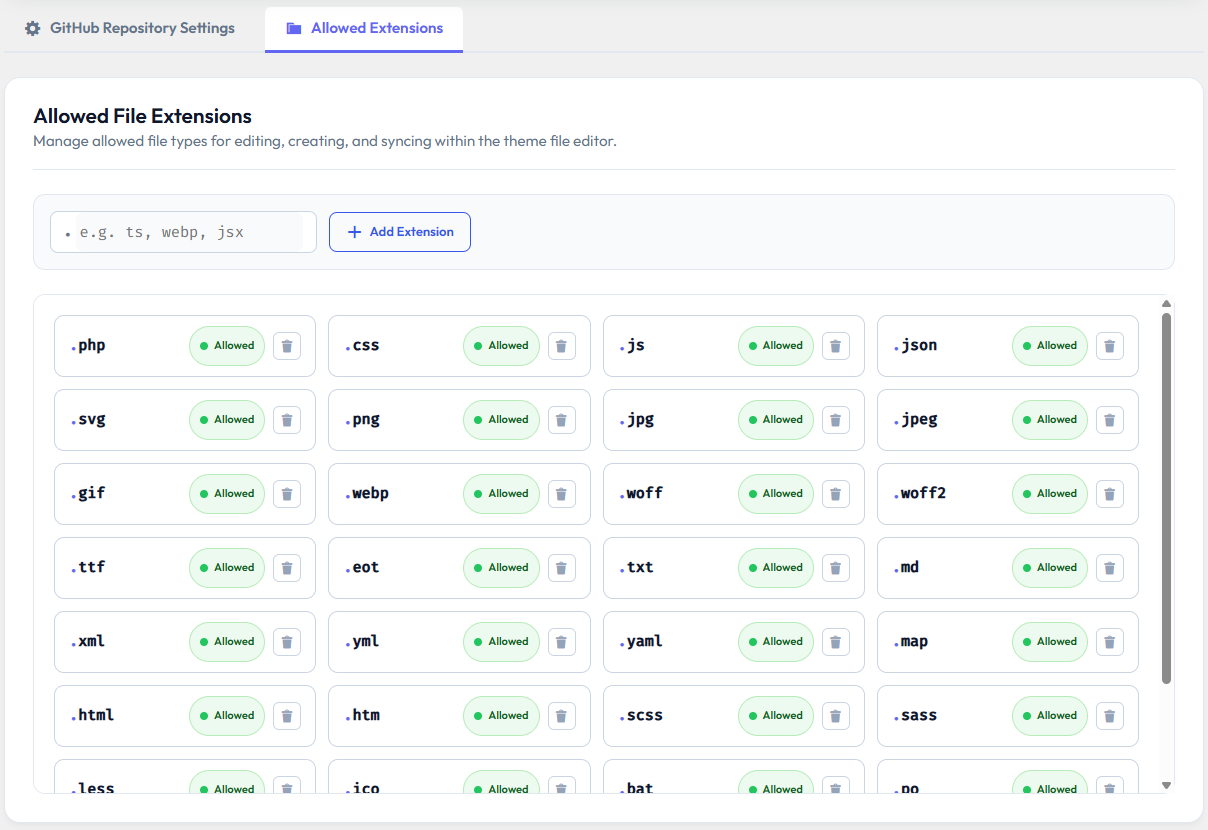The height and width of the screenshot is (830, 1208).
Task: Delete the .webp extension entry
Action: [561, 494]
